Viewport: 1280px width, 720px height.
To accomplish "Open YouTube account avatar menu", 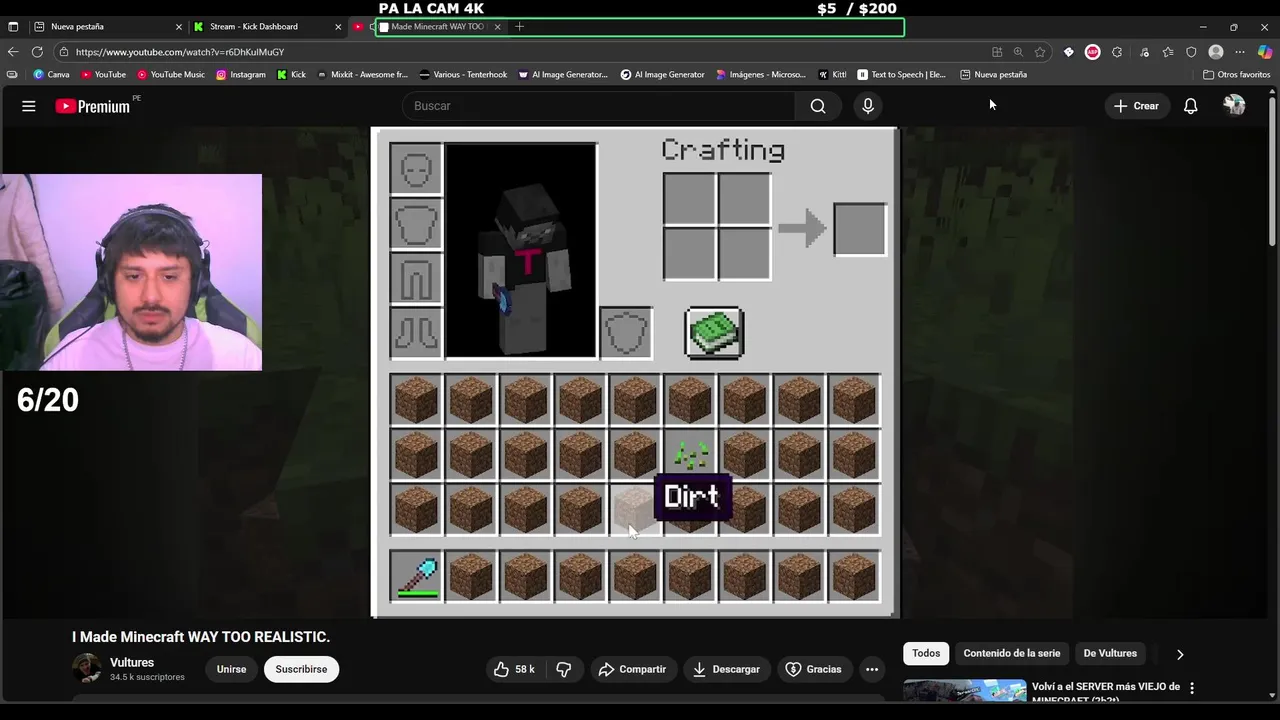I will 1235,106.
